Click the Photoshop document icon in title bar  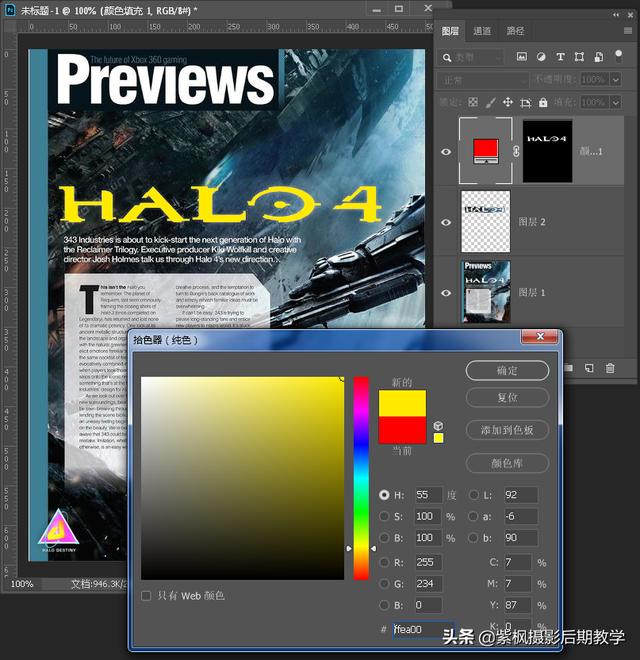[11, 9]
